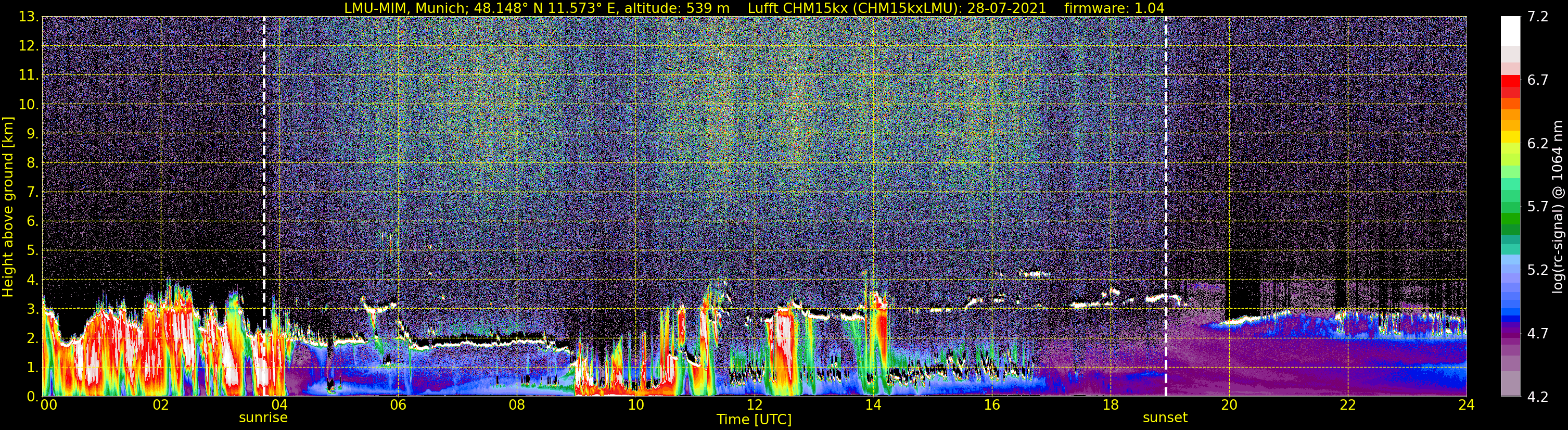This screenshot has width=1568, height=430.
Task: Click the height tick label '7.'
Action: (x=32, y=193)
